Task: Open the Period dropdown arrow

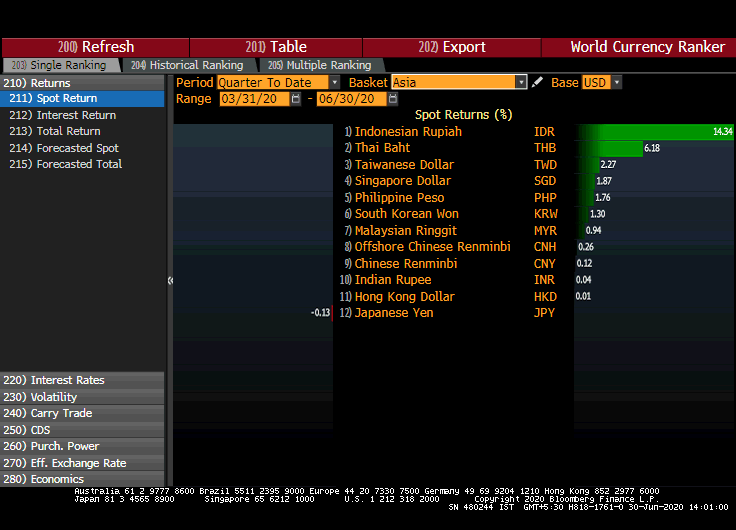Action: tap(333, 83)
